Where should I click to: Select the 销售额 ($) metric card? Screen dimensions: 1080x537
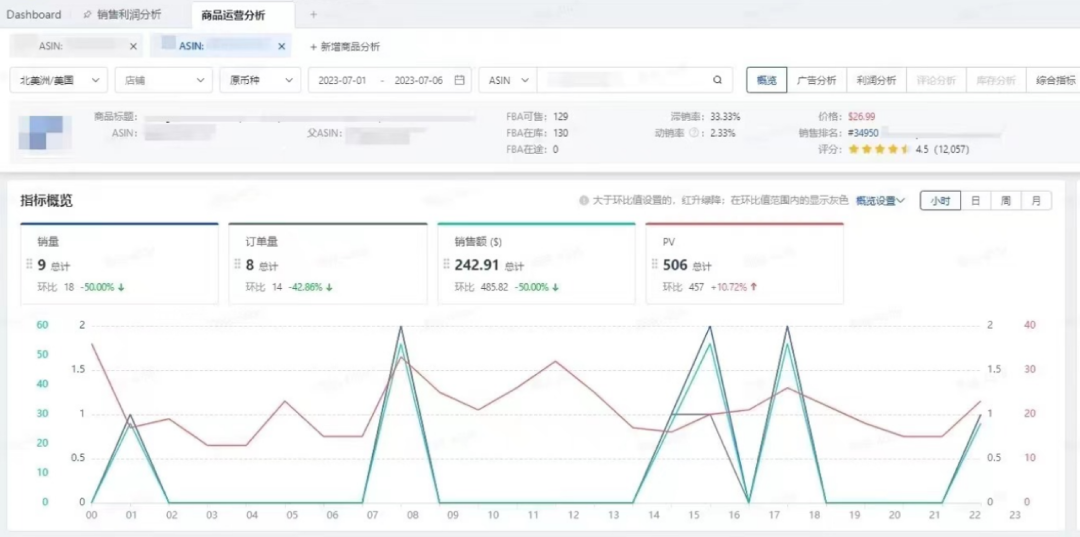536,264
